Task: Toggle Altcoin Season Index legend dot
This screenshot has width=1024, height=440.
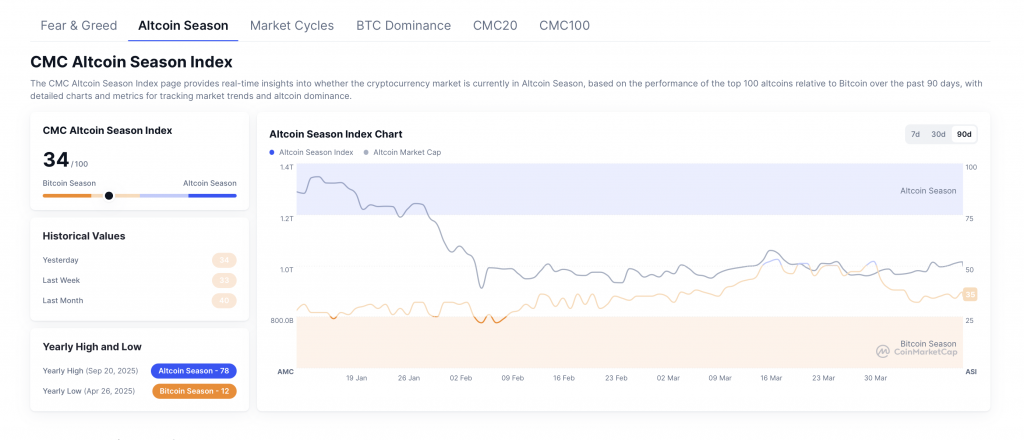Action: tap(272, 152)
